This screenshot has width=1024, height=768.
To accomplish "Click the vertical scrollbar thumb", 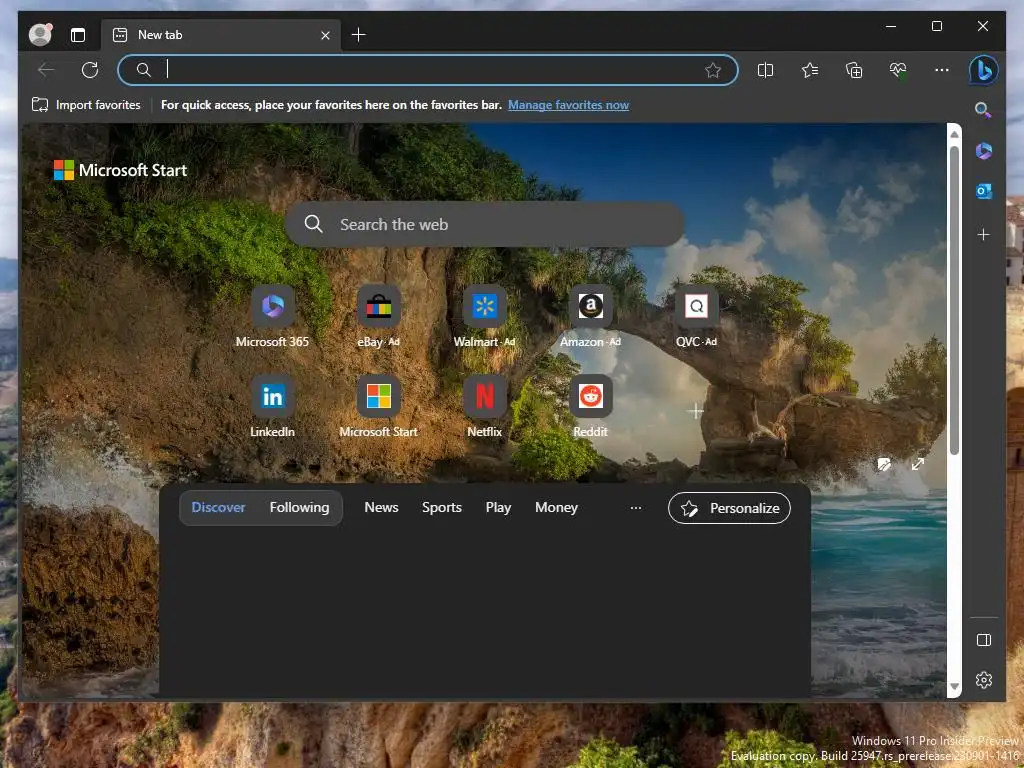I will pos(954,300).
